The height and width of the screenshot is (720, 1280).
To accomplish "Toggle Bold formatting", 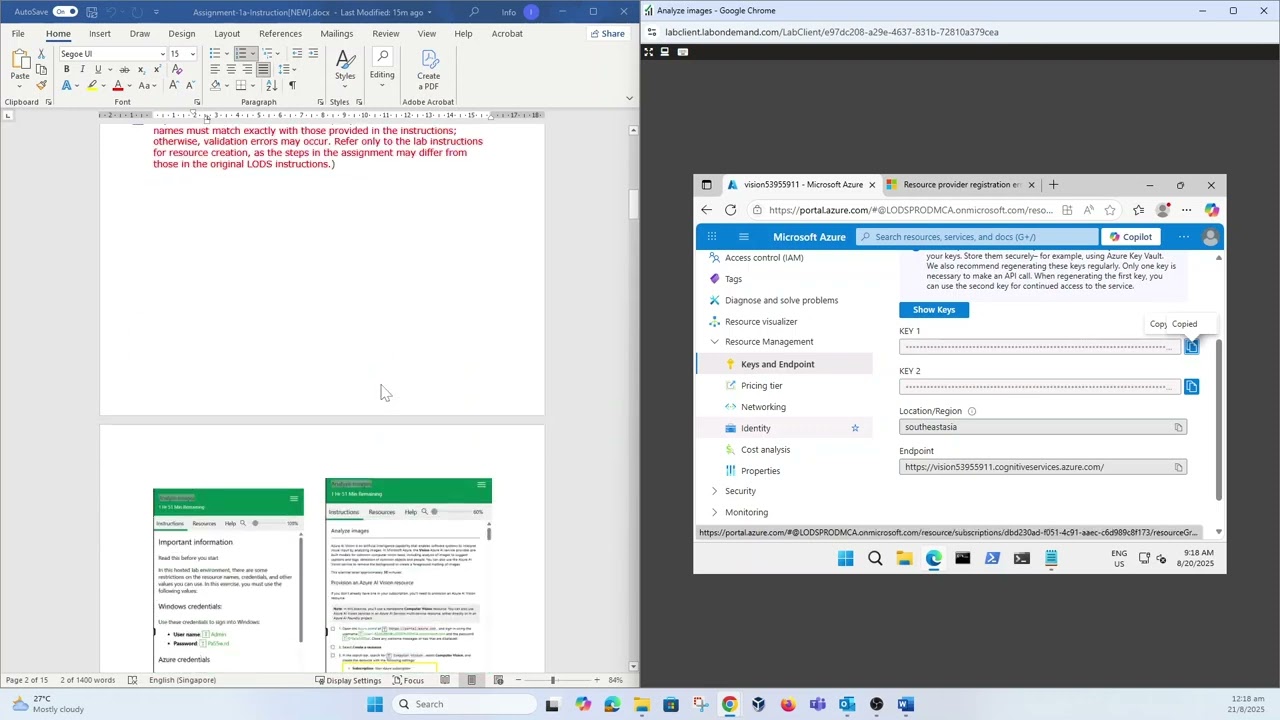I will pos(66,69).
